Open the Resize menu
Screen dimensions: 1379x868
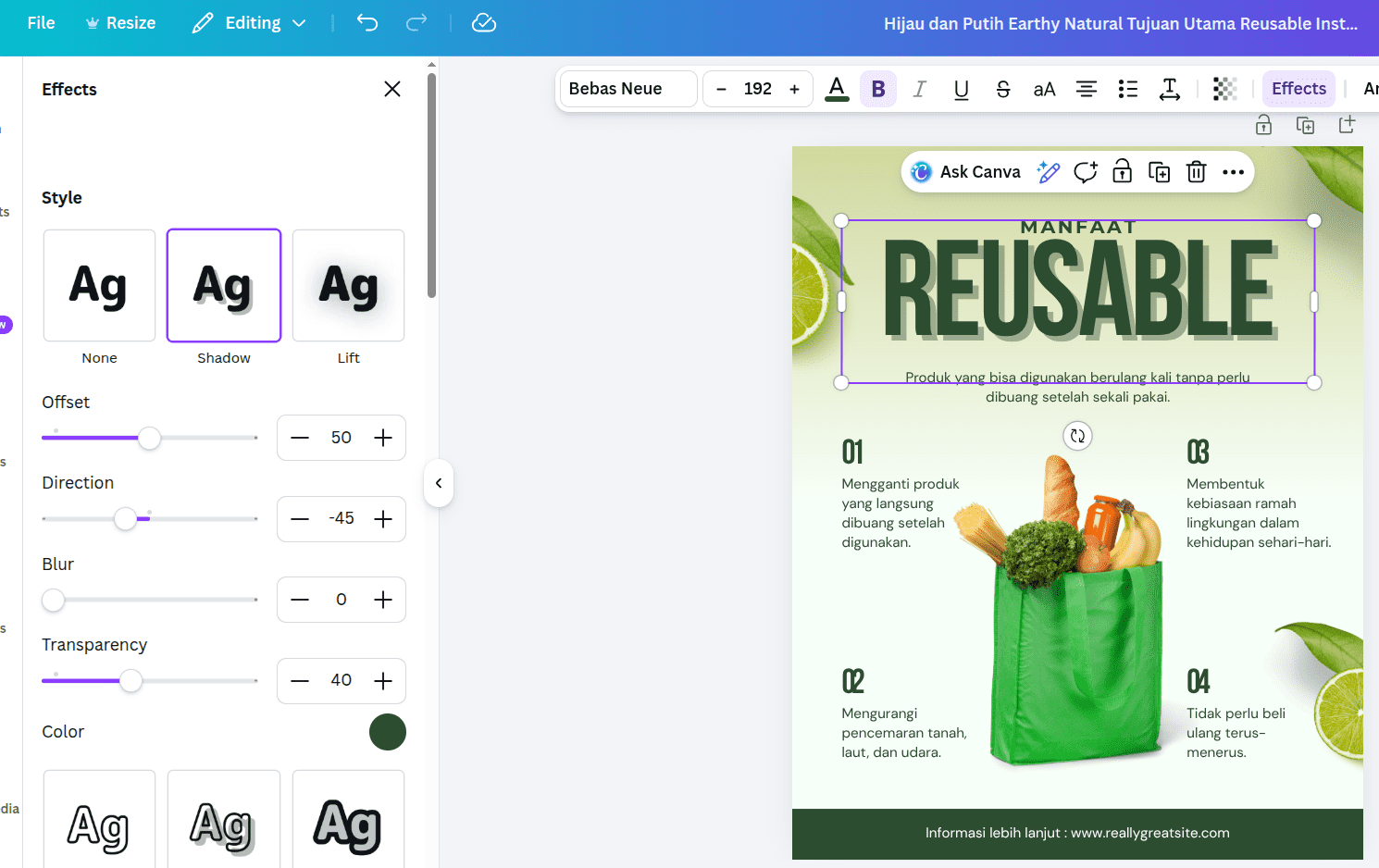120,23
